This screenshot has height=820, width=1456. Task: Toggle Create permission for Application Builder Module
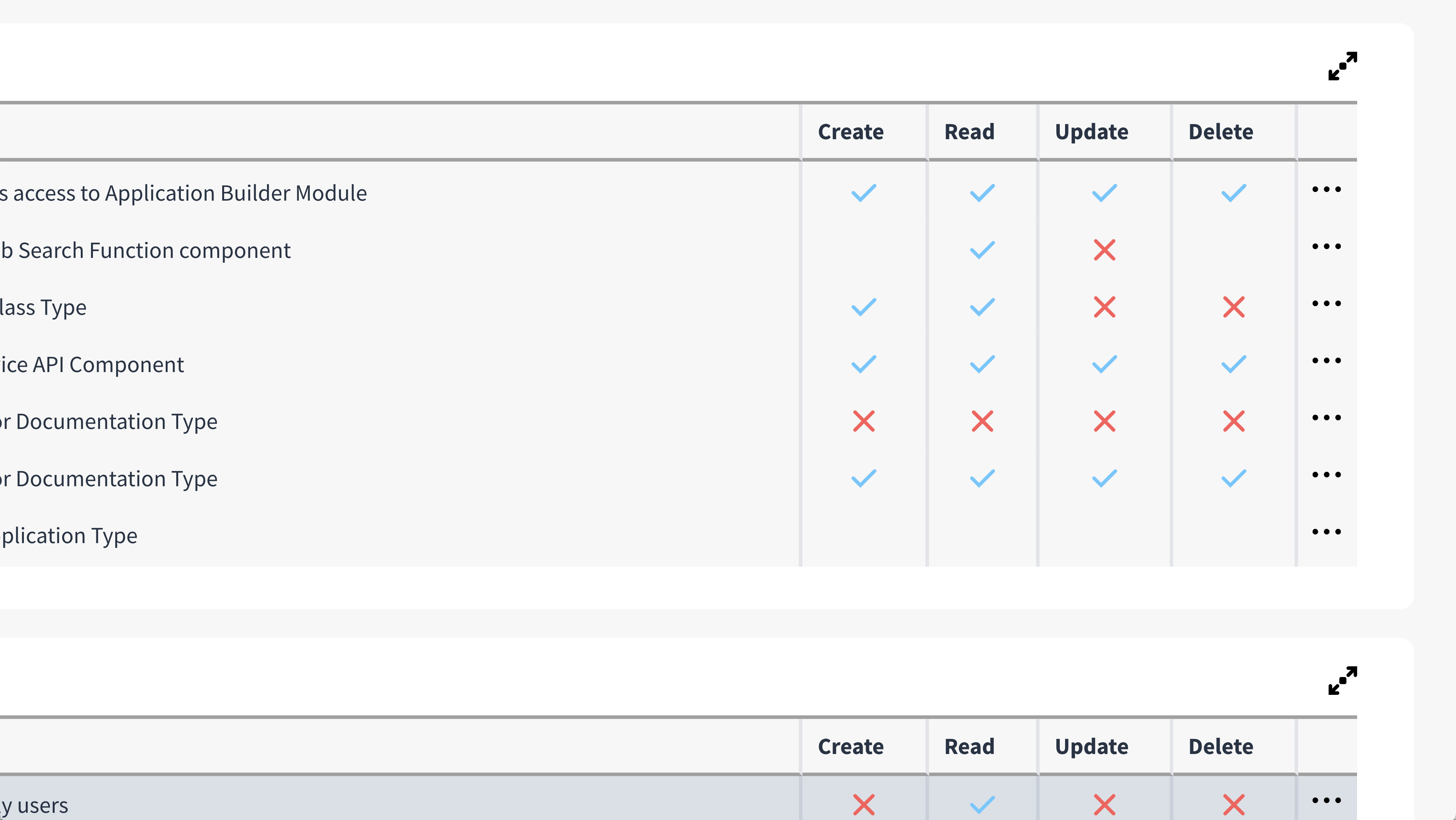(x=864, y=193)
